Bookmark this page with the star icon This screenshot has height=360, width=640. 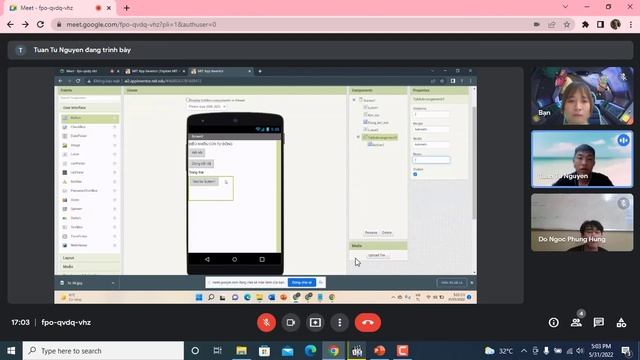(x=567, y=24)
